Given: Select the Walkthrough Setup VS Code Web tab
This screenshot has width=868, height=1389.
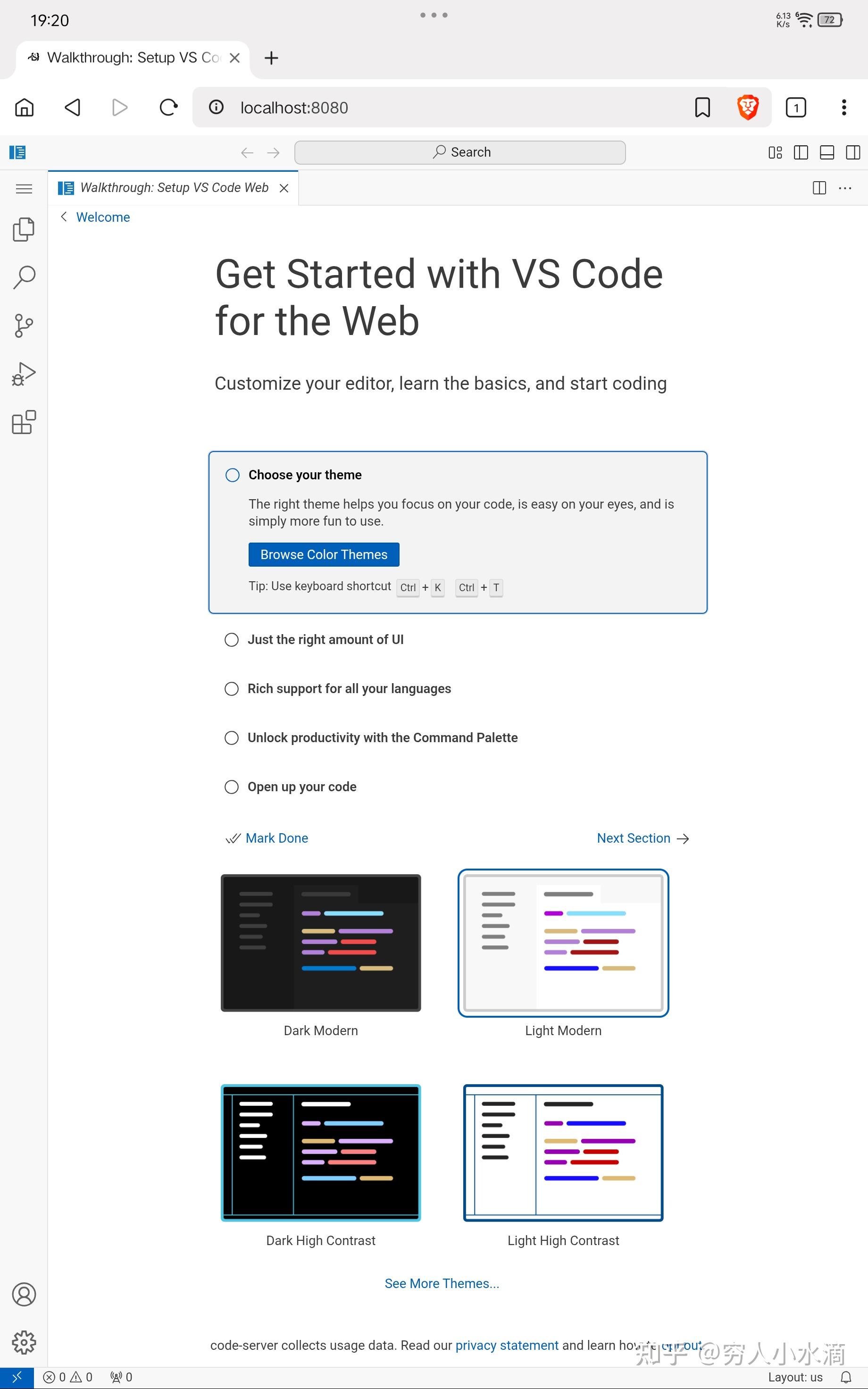Looking at the screenshot, I should (x=174, y=188).
